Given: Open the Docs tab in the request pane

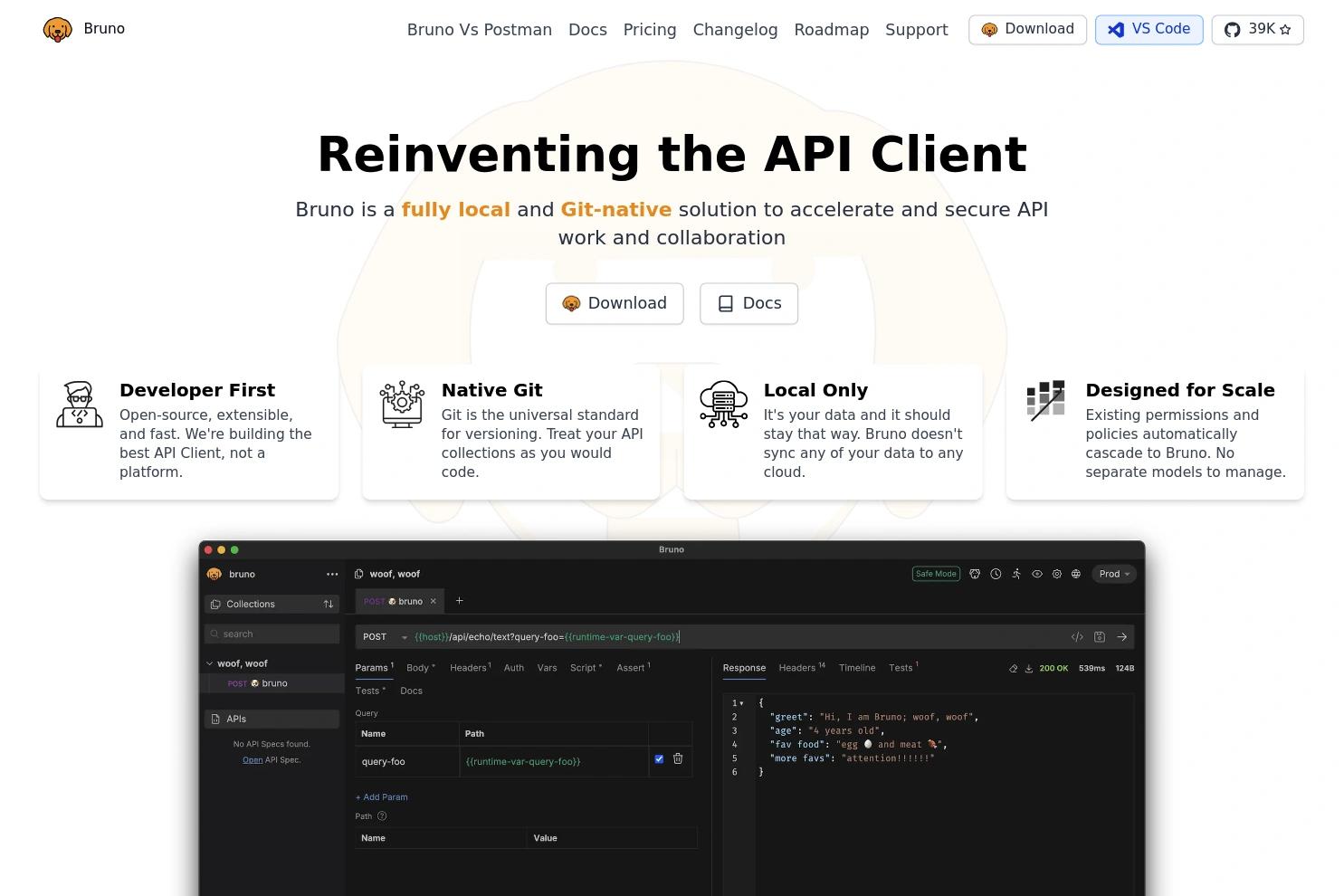Looking at the screenshot, I should [x=411, y=691].
